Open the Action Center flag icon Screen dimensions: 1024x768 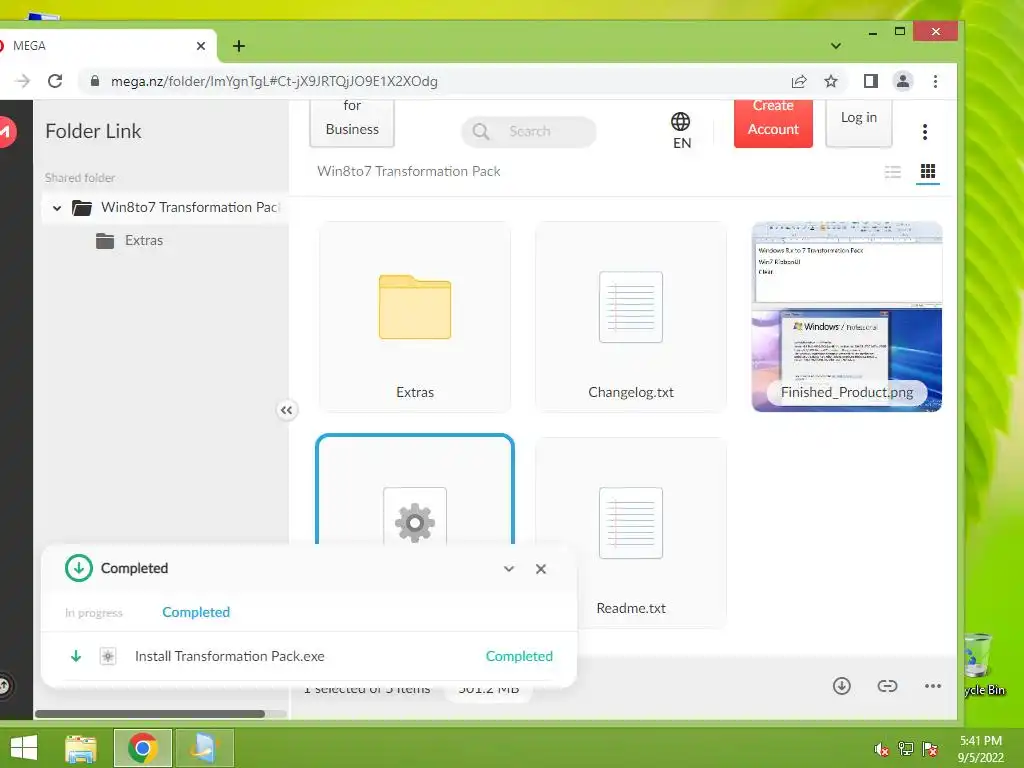(930, 748)
